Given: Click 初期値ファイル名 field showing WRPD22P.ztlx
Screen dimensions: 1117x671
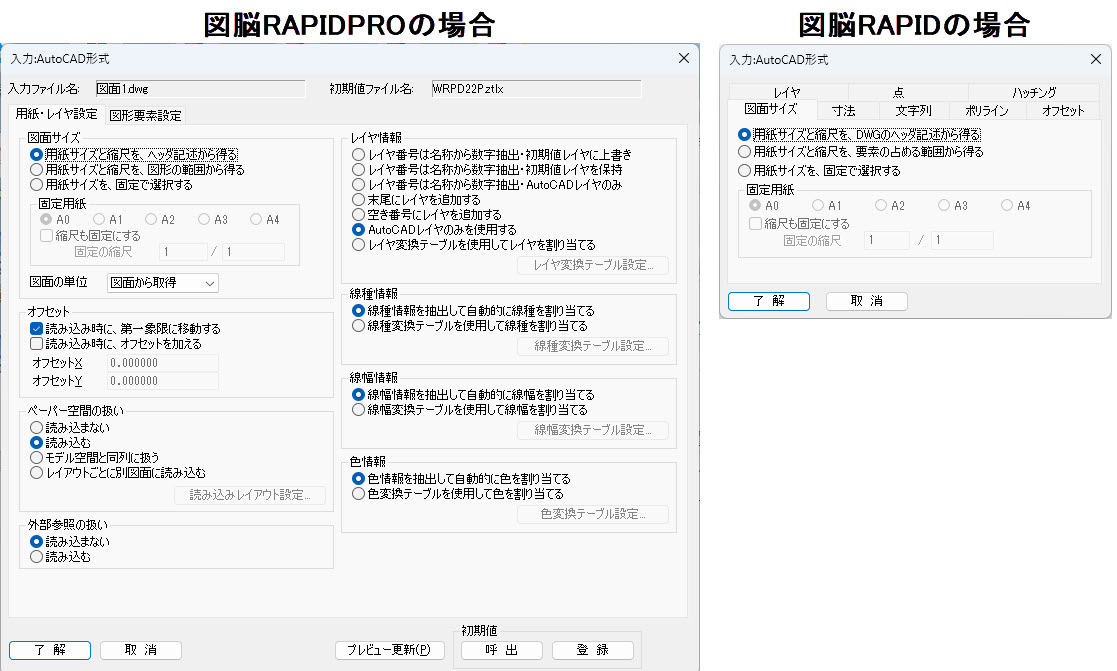Looking at the screenshot, I should pos(536,89).
